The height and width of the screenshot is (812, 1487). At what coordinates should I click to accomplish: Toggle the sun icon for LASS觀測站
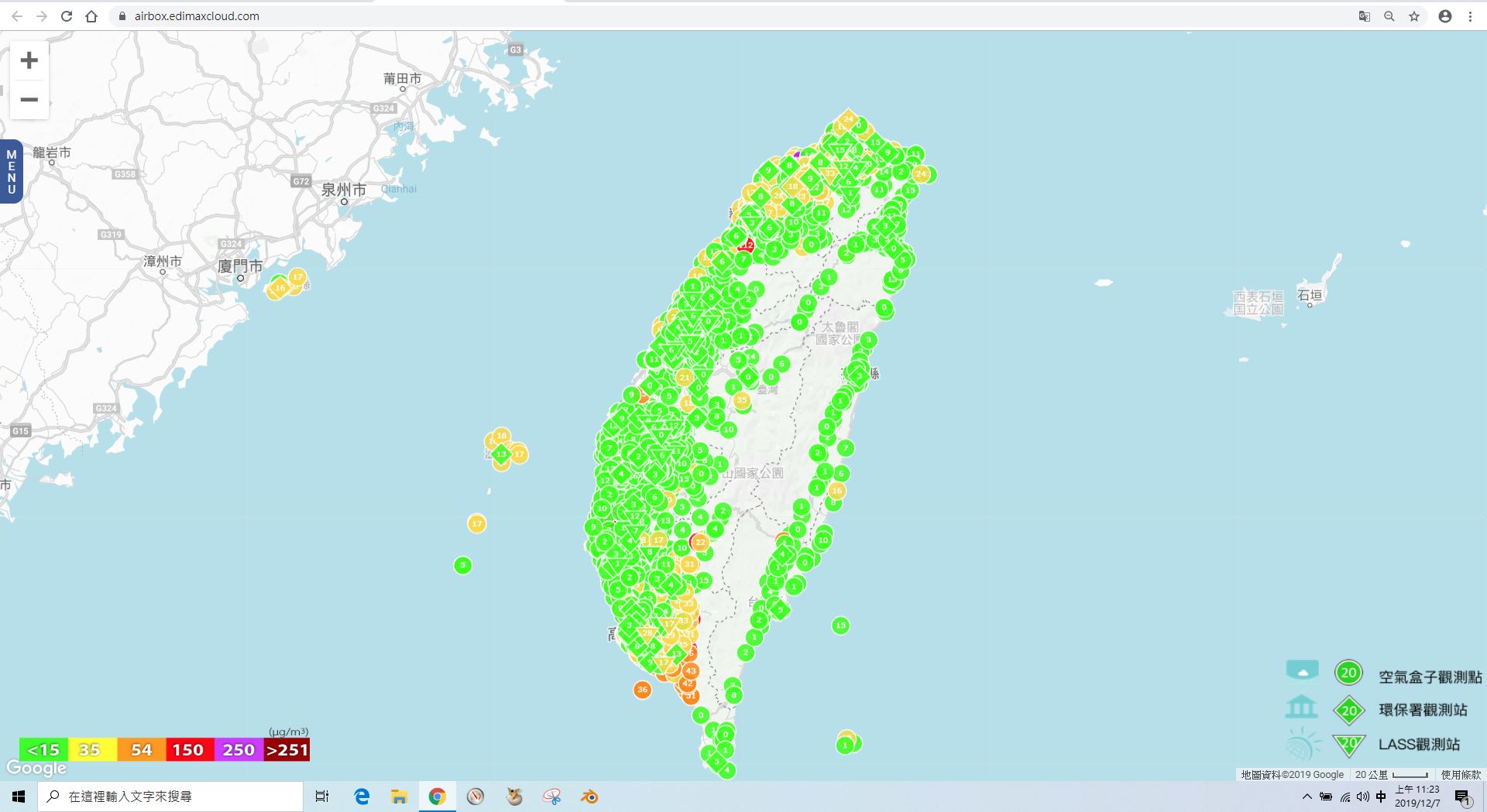1303,744
